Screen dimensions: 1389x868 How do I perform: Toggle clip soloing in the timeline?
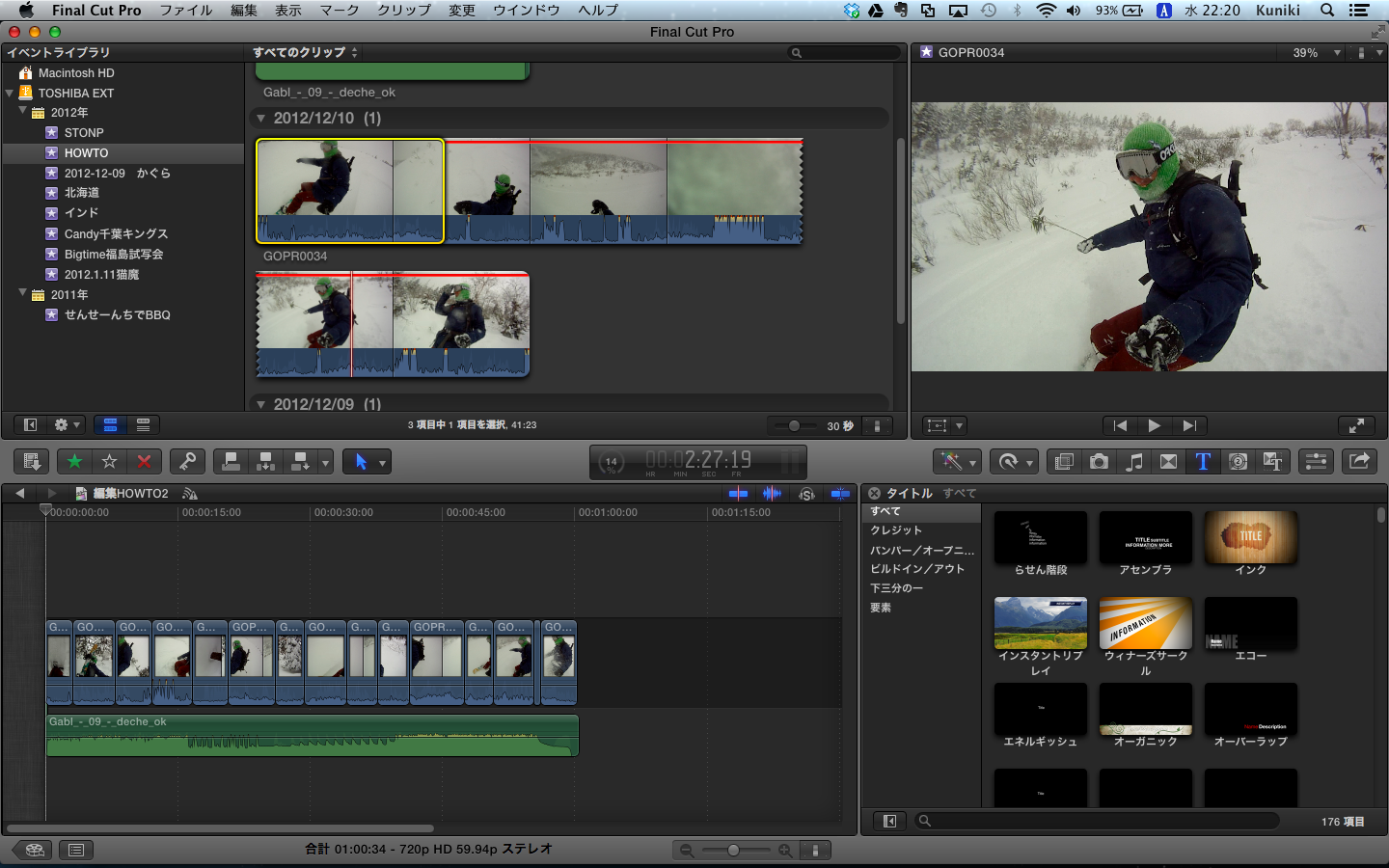806,494
